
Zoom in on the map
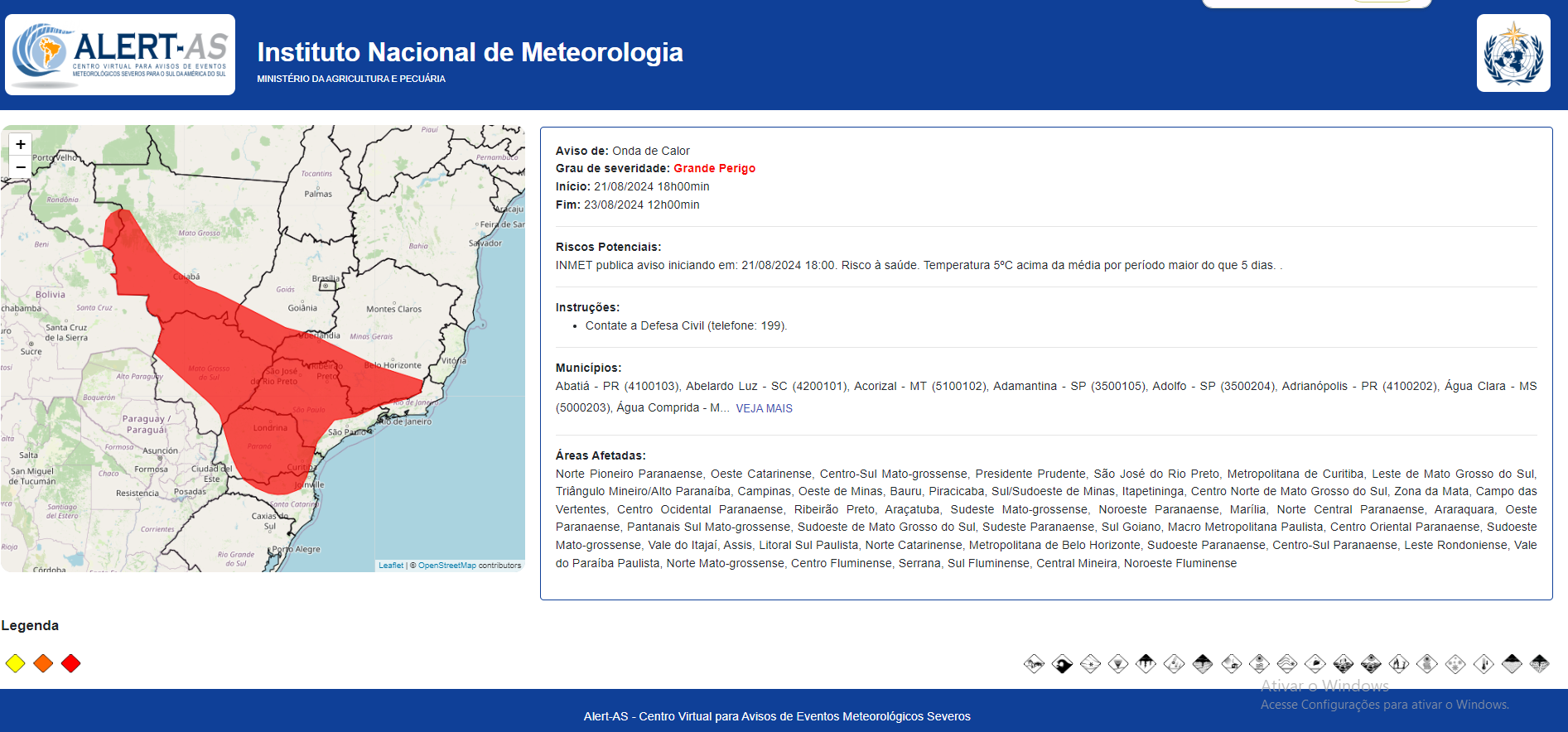[21, 144]
